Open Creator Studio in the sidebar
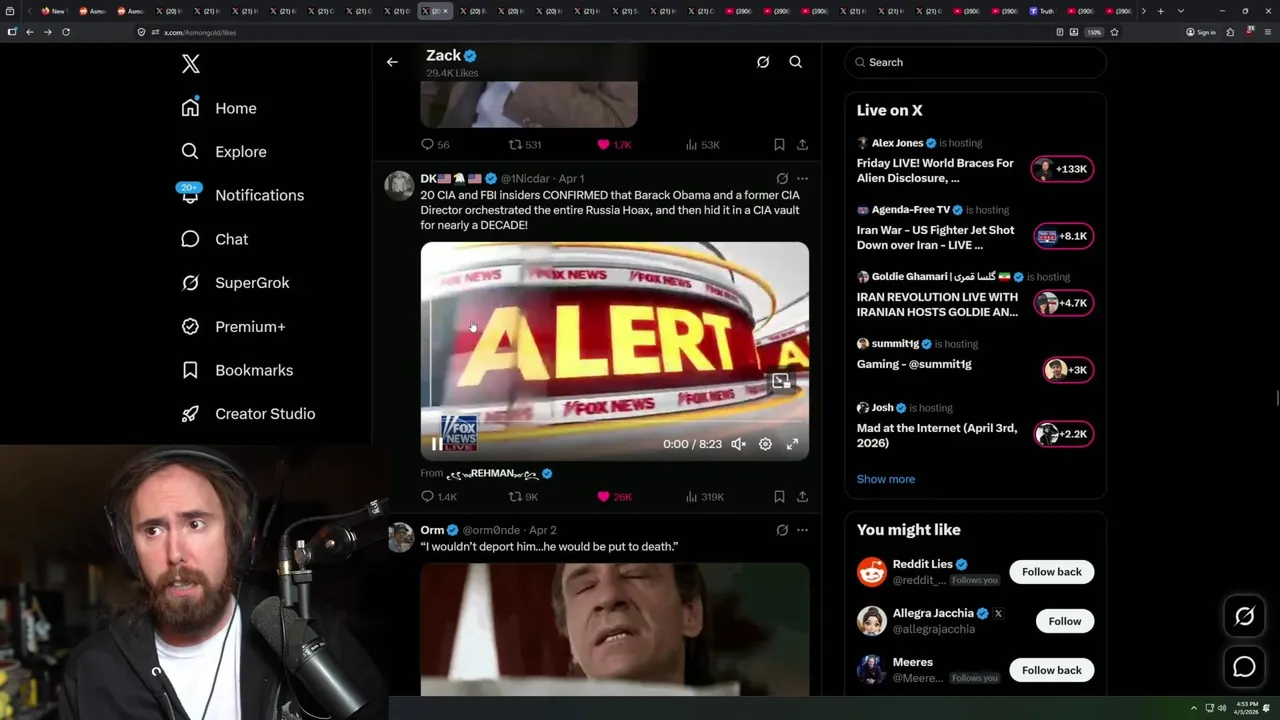 pos(248,414)
